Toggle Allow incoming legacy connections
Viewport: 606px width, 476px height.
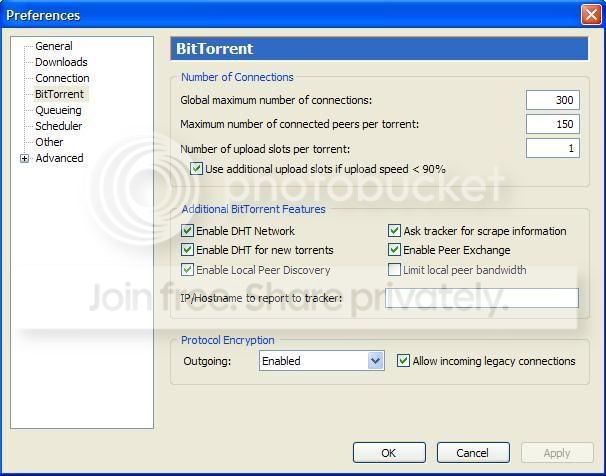(x=403, y=361)
